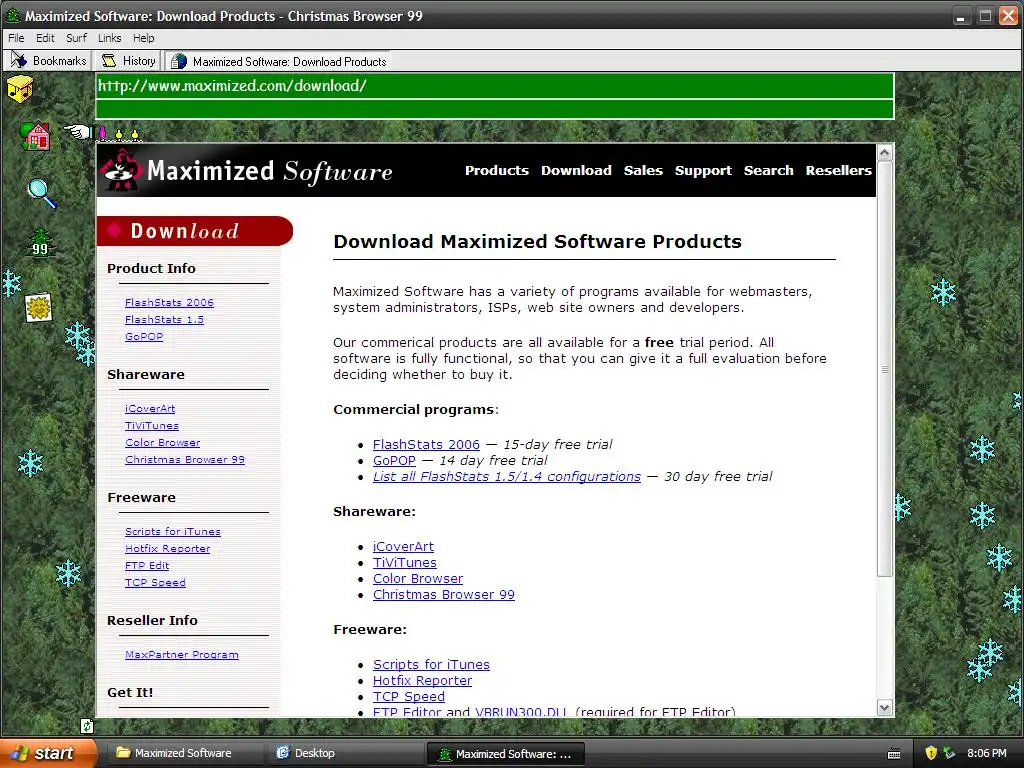
Task: Open Resellers in the site navigation
Action: tap(839, 170)
